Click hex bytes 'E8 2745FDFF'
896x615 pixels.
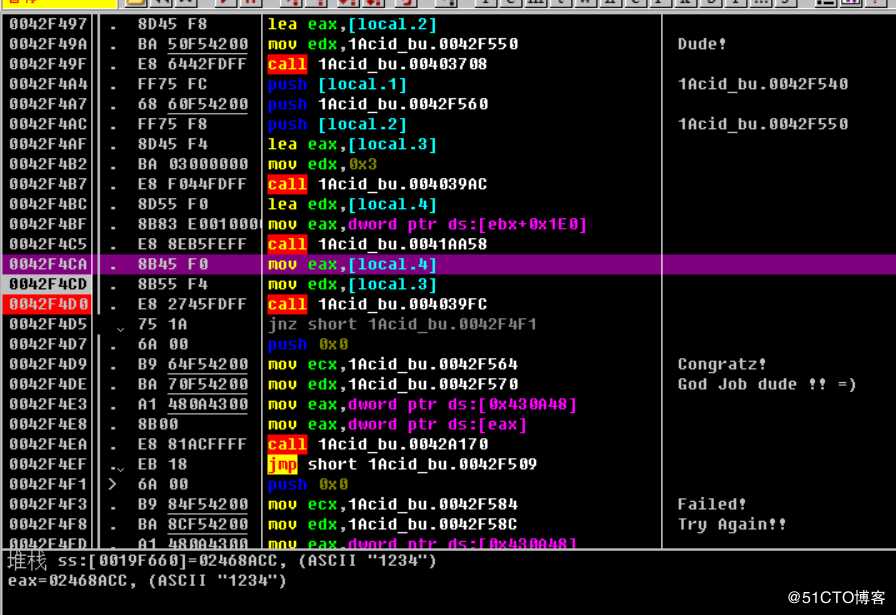(192, 305)
